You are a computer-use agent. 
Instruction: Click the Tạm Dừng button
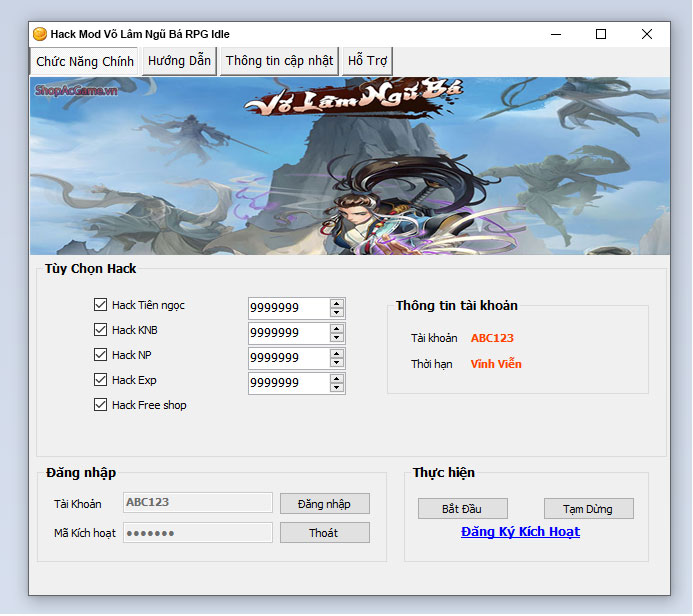[588, 509]
